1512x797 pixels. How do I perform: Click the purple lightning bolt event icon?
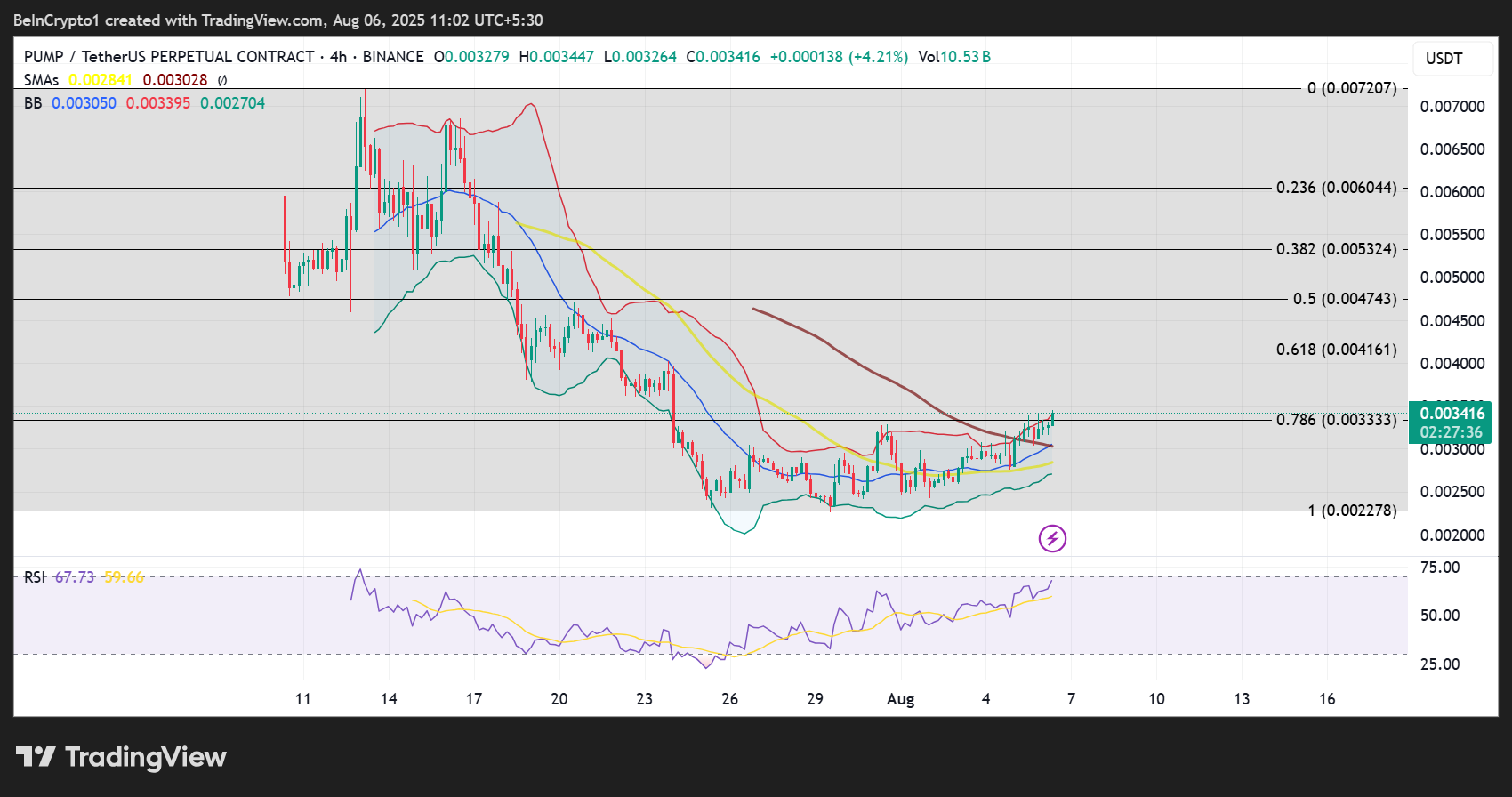tap(1052, 538)
